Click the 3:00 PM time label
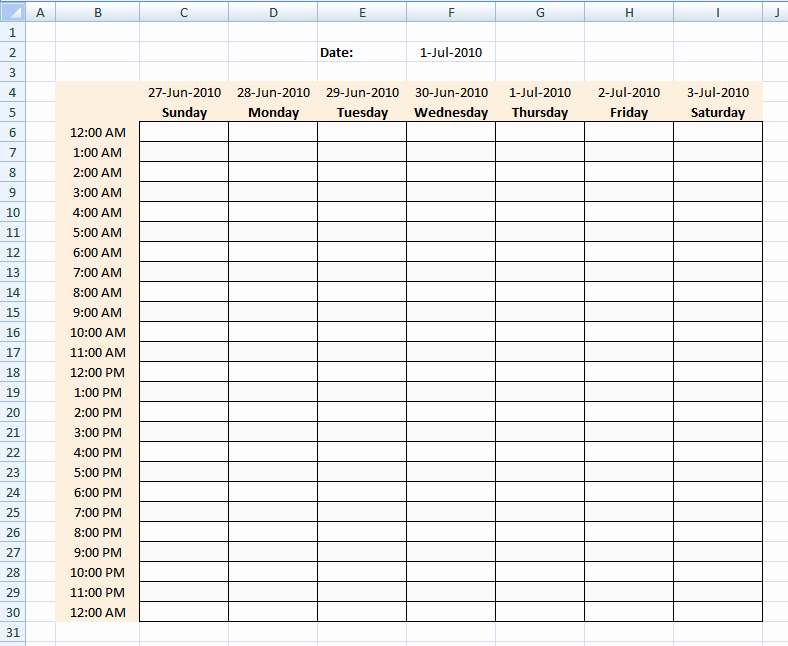The image size is (788, 646). [x=97, y=432]
